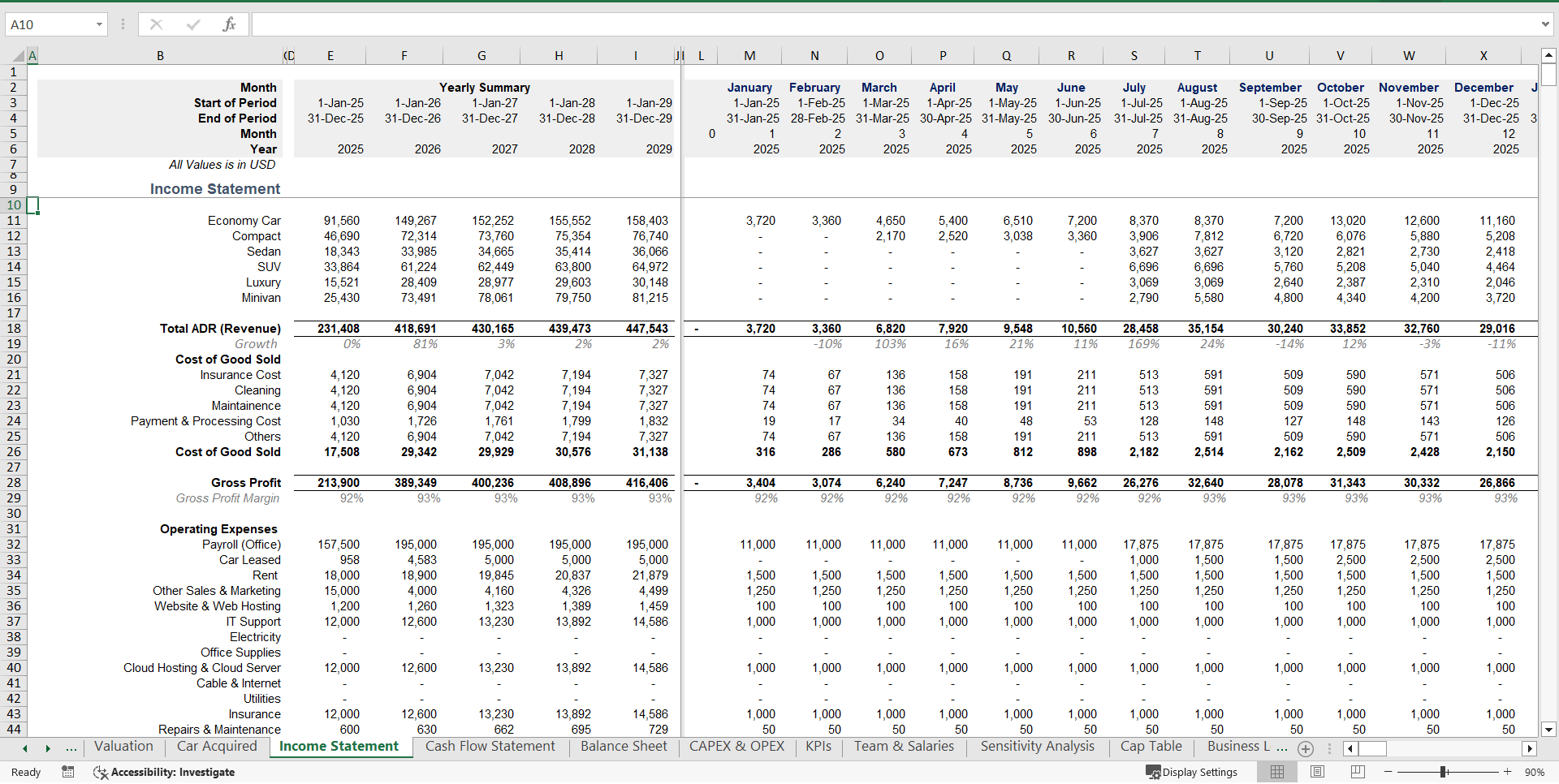Switch to Page Layout view icon

(x=1317, y=772)
